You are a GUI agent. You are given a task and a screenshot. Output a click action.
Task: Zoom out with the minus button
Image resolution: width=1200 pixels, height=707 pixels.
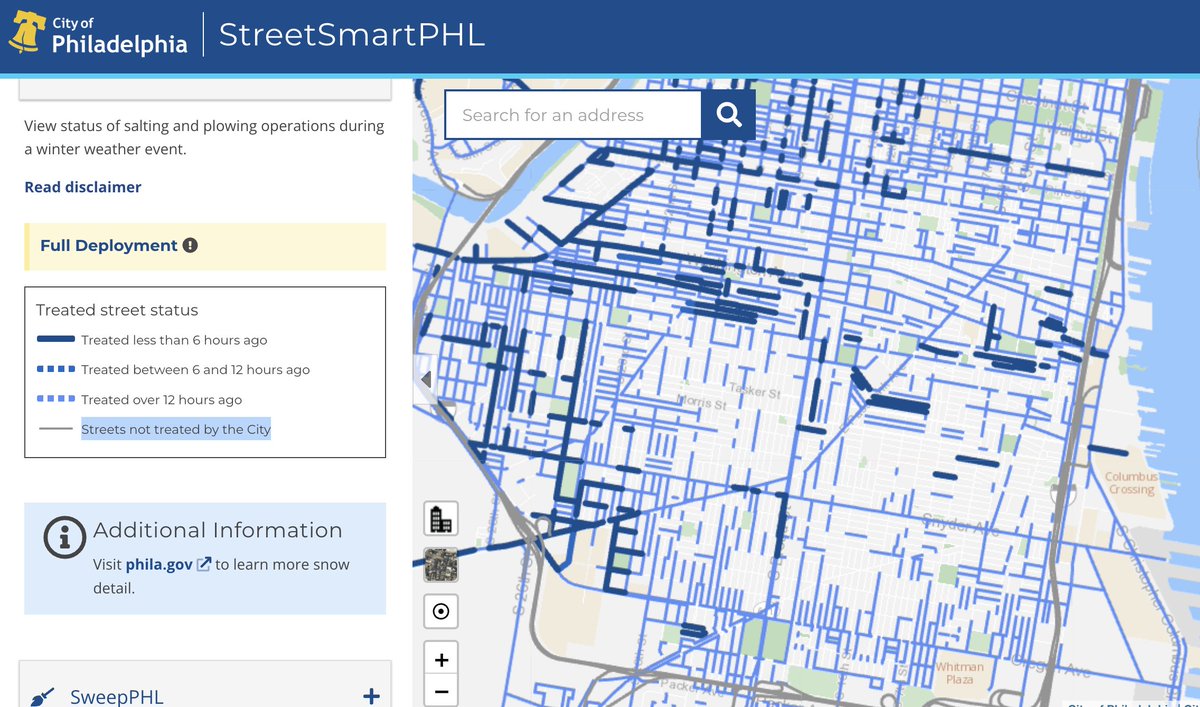coord(441,691)
